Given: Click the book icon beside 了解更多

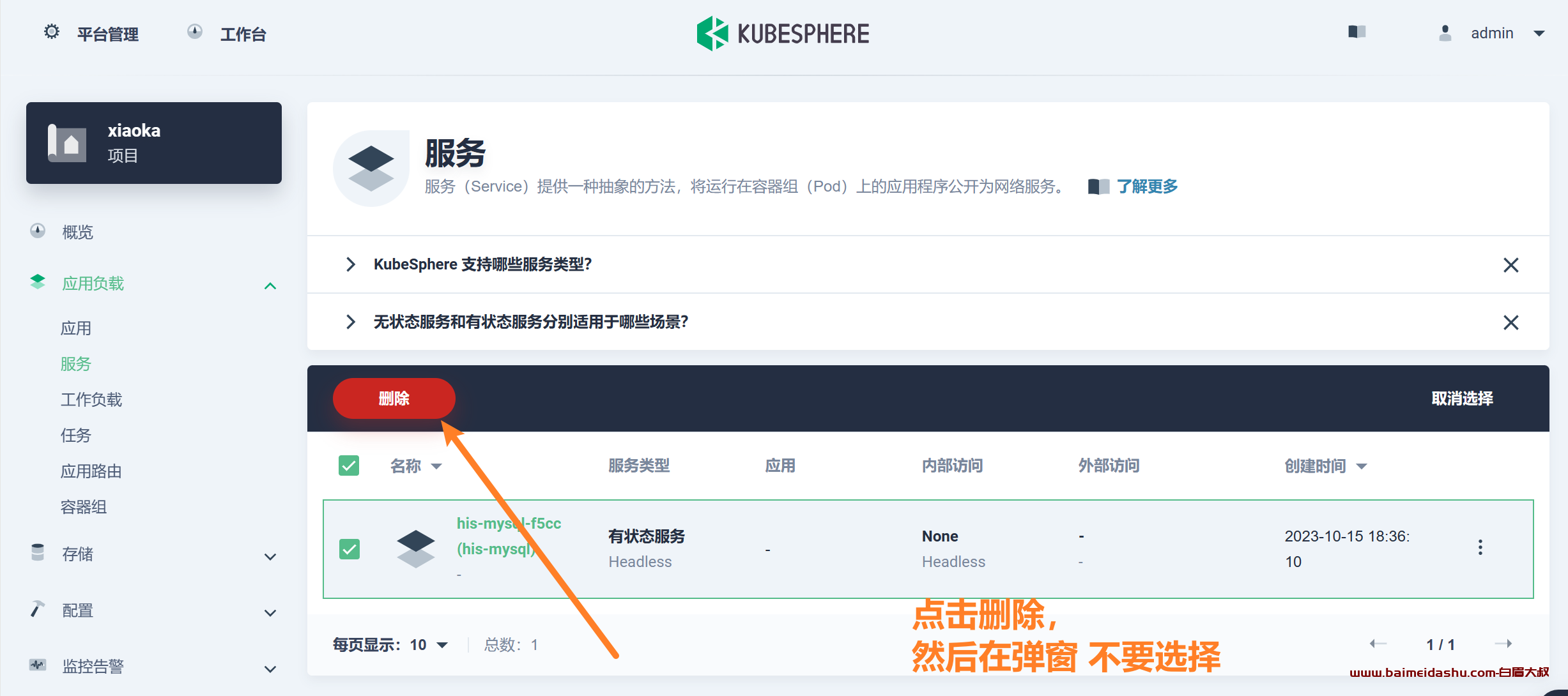Looking at the screenshot, I should point(1098,186).
